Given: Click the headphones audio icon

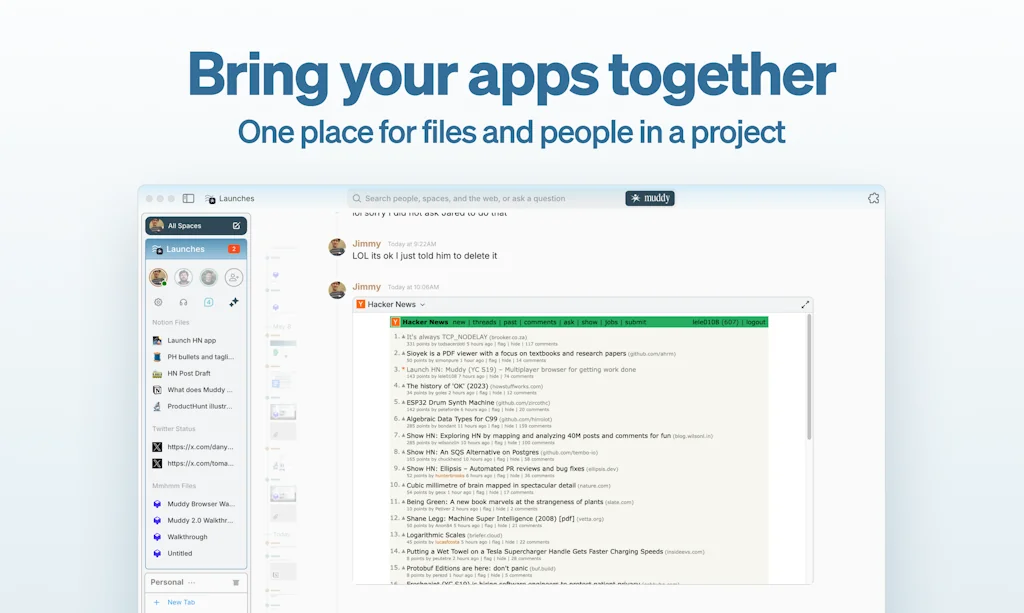Looking at the screenshot, I should [x=183, y=302].
